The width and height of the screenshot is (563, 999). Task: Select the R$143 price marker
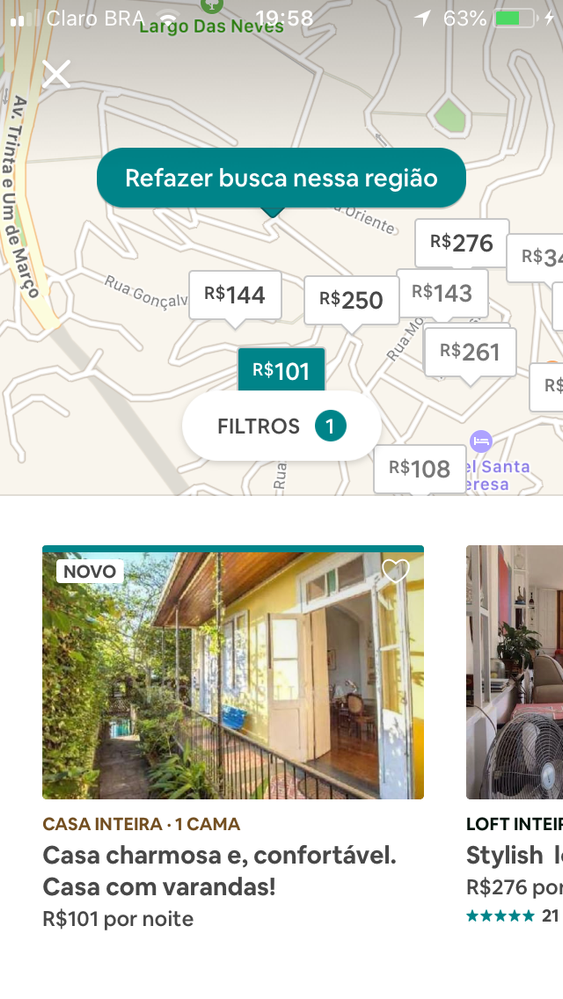pos(442,293)
